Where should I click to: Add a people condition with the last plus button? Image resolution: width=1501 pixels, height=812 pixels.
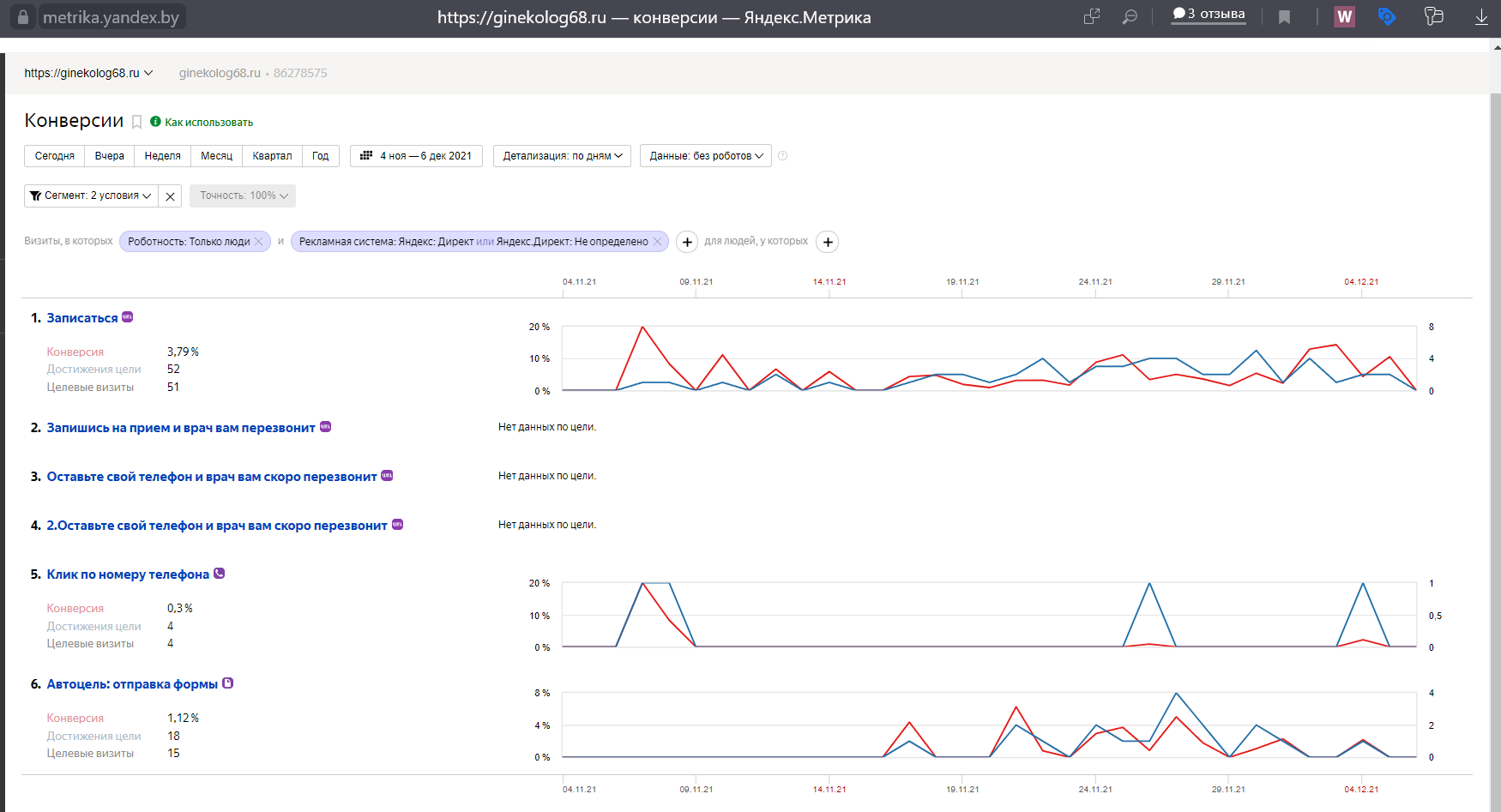[x=827, y=242]
